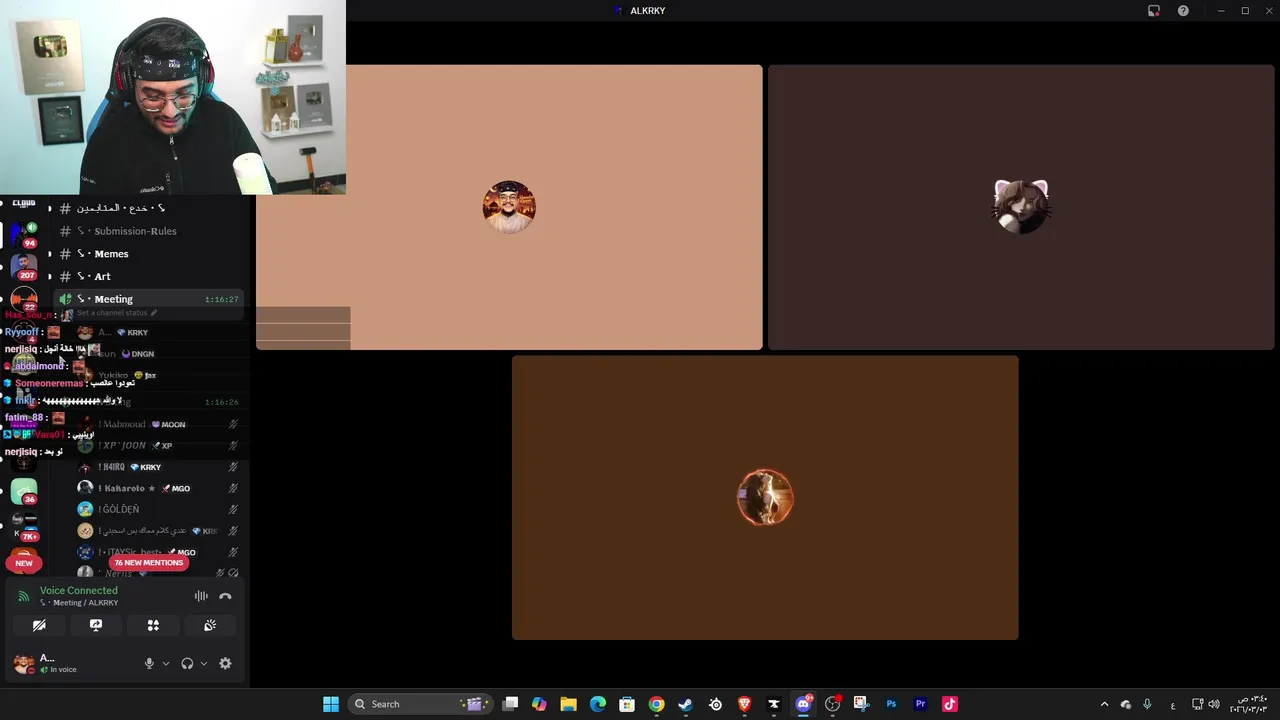Click the taskbar Search box
The height and width of the screenshot is (720, 1280).
[420, 704]
